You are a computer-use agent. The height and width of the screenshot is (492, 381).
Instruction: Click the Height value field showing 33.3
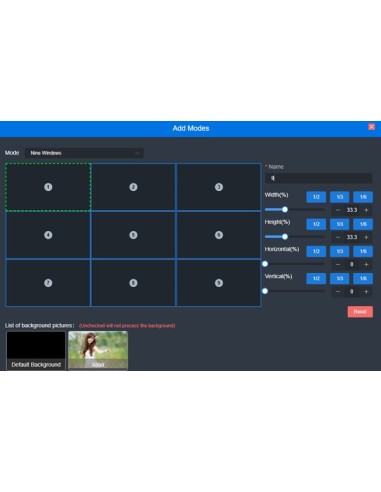click(x=352, y=237)
